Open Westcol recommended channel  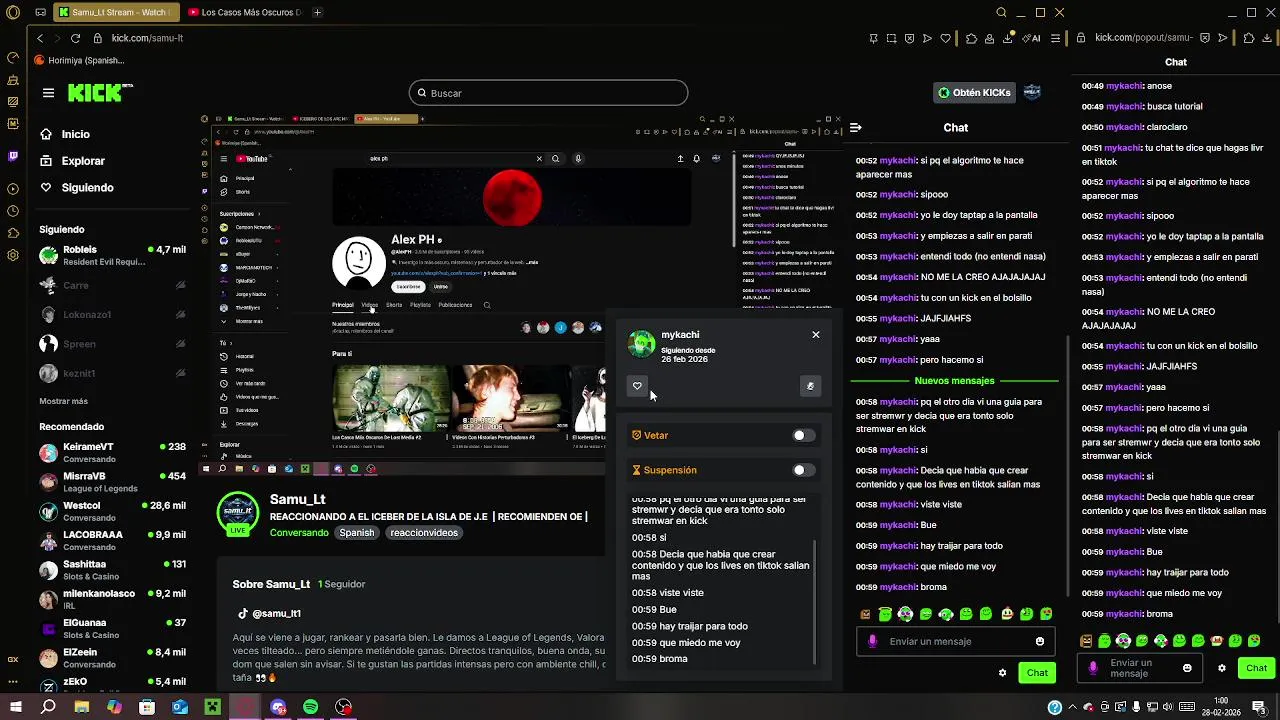pos(112,511)
